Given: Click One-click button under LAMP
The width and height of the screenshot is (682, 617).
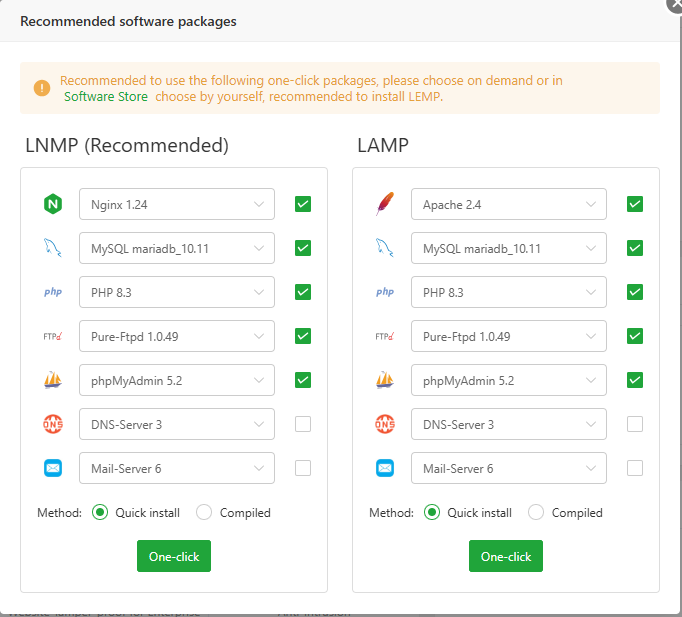Looking at the screenshot, I should (x=506, y=556).
